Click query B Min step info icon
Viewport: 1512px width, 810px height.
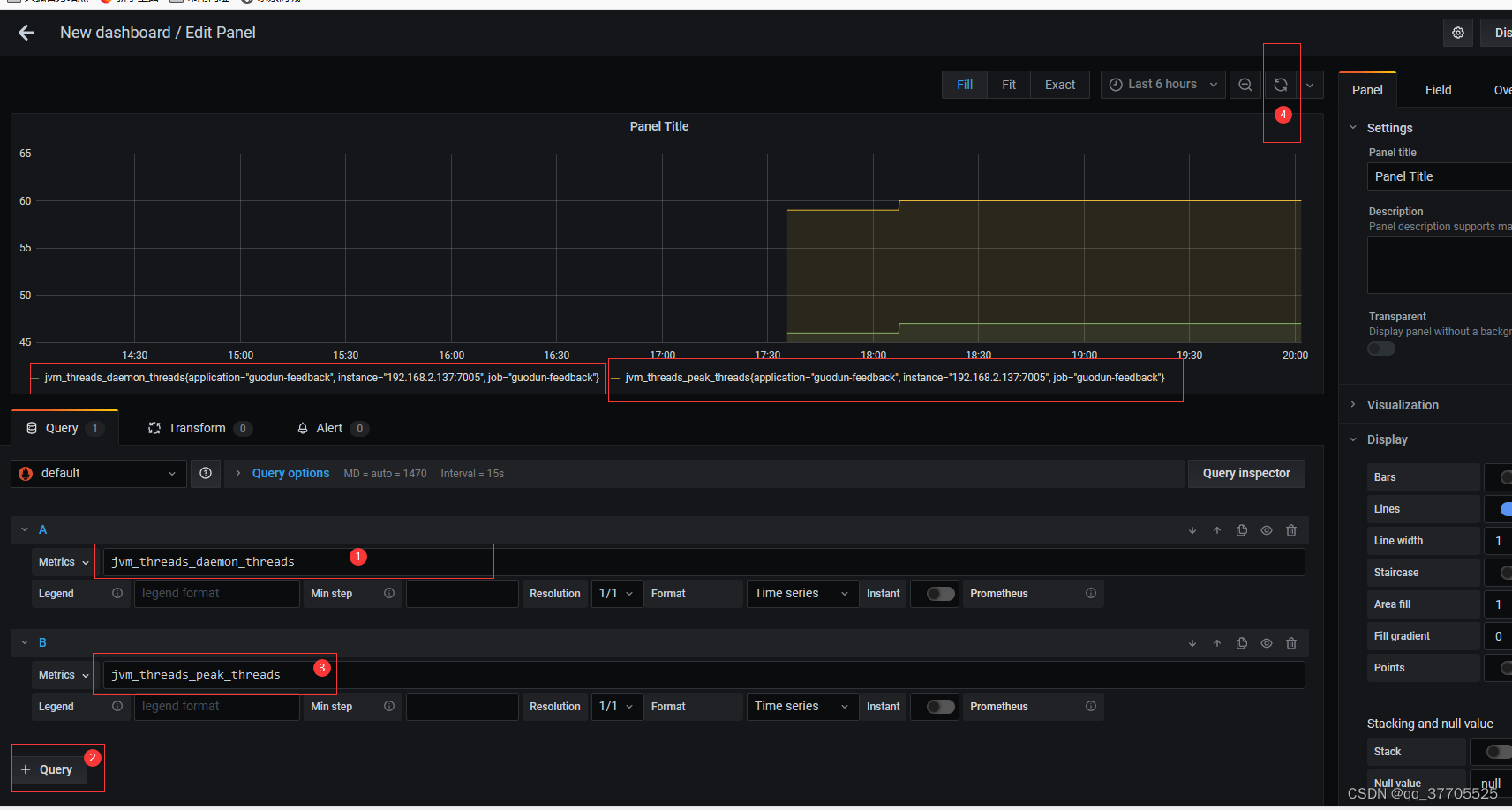pyautogui.click(x=389, y=707)
